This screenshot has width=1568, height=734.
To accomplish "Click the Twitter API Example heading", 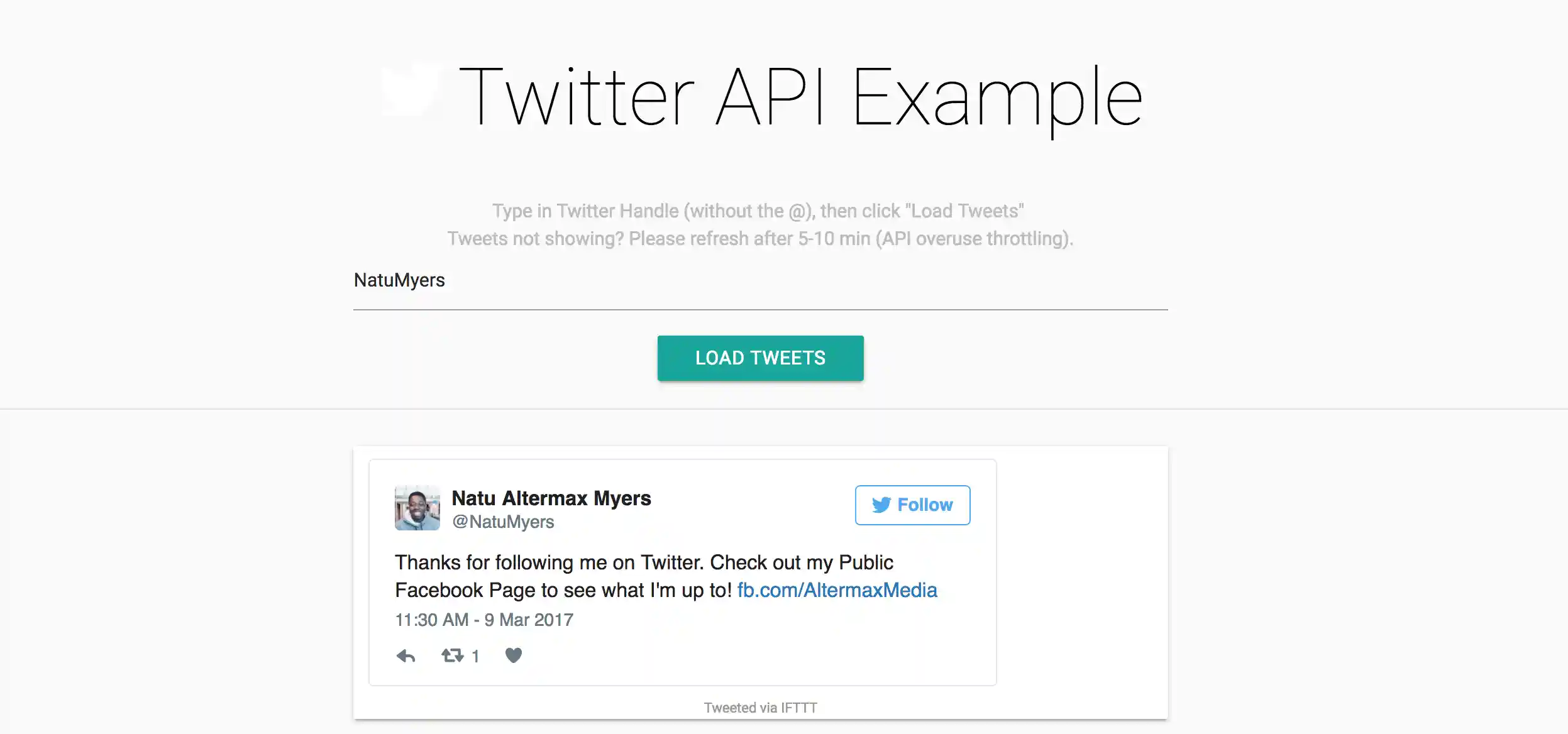I will tap(800, 97).
